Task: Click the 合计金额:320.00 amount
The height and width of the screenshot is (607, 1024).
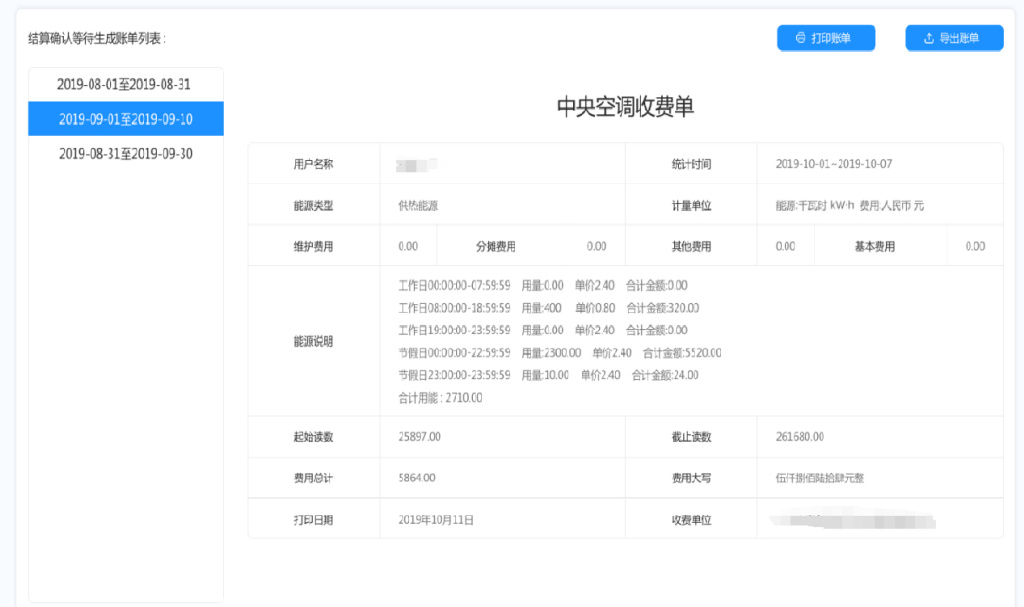Action: tap(663, 308)
